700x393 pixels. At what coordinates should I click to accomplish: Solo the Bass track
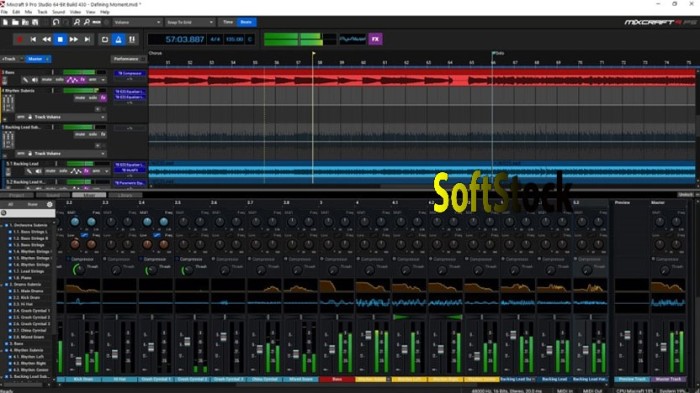[59, 79]
